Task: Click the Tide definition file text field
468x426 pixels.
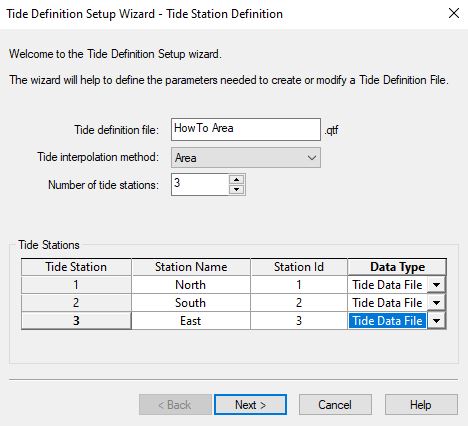Action: tap(246, 129)
